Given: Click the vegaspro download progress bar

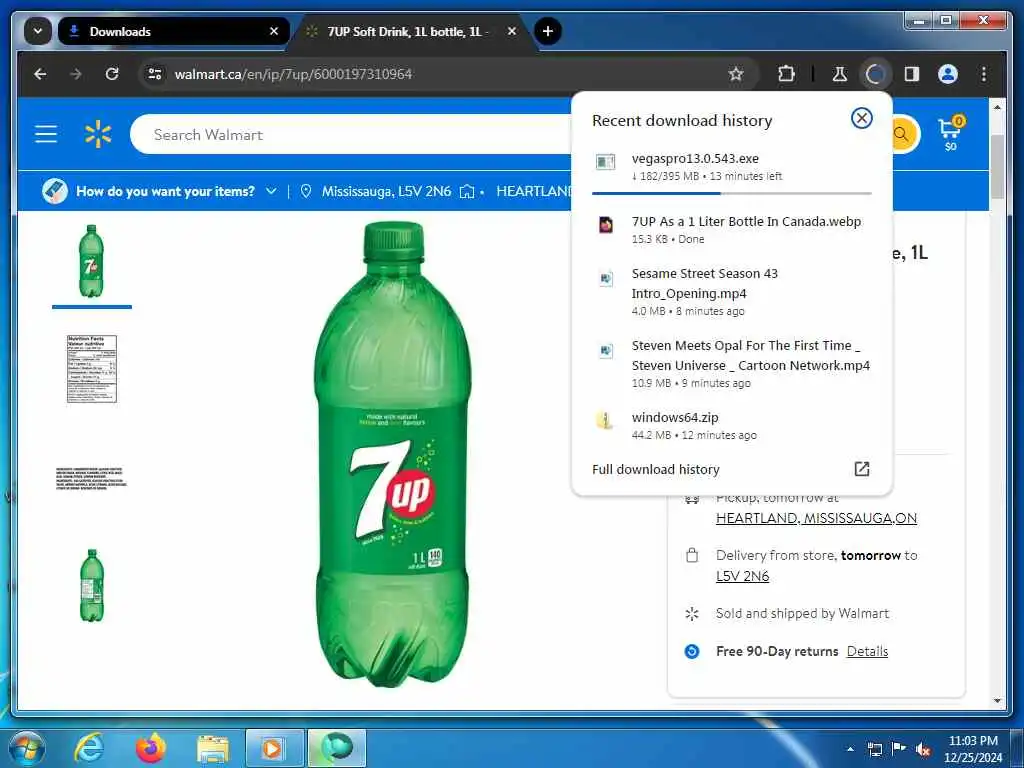Looking at the screenshot, I should coord(731,193).
